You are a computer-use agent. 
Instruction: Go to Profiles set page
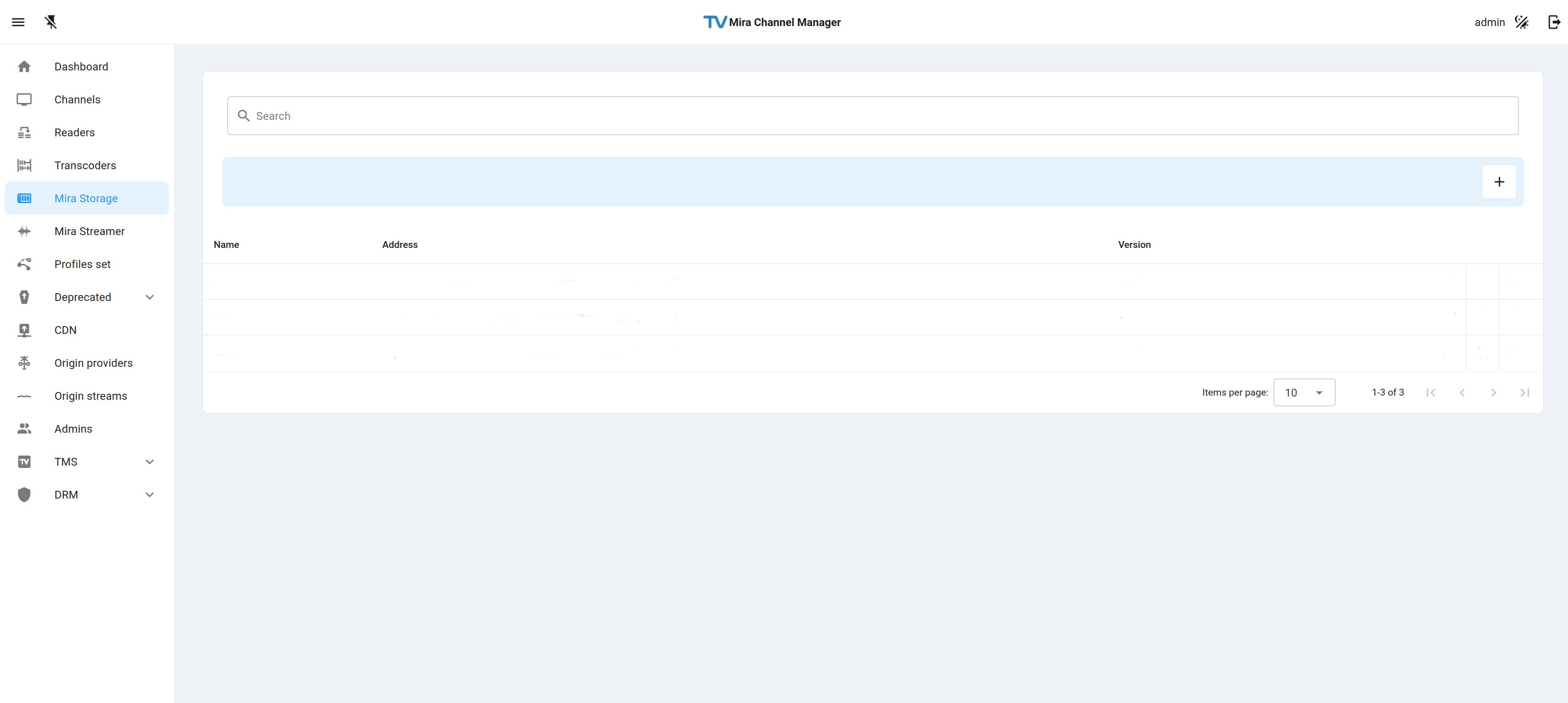82,264
